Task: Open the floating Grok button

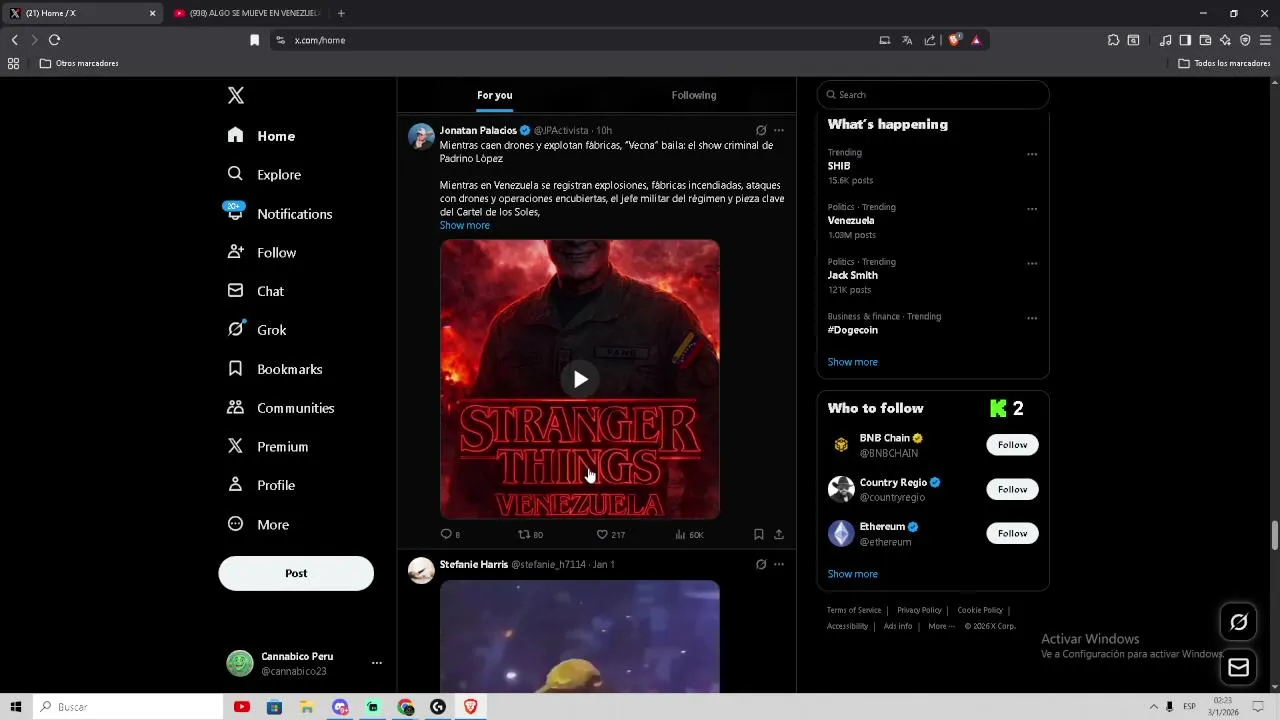Action: click(x=1238, y=622)
